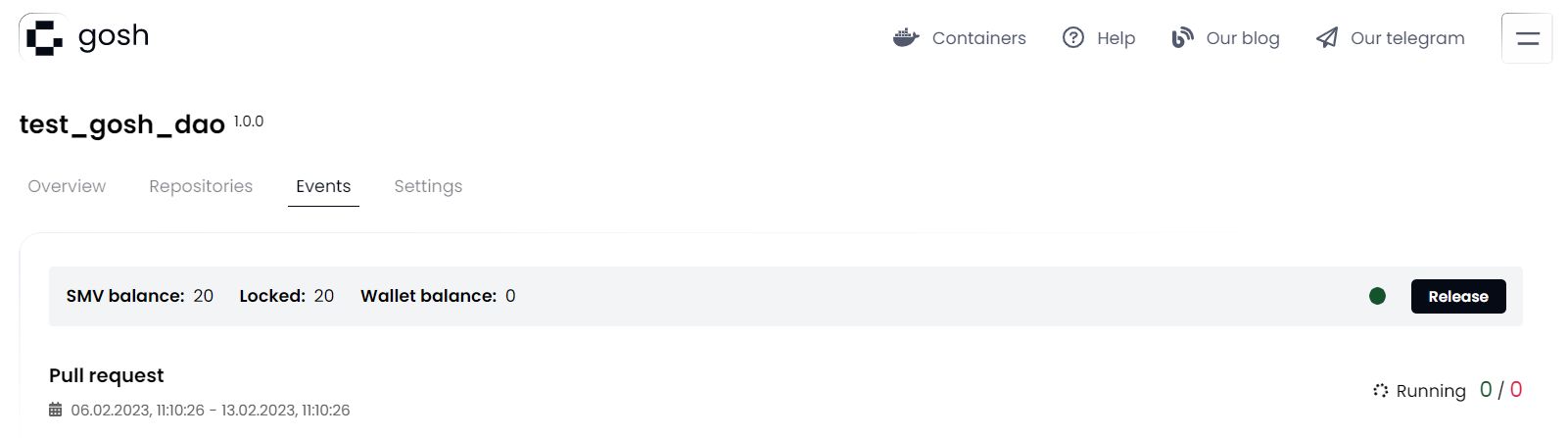Select the Events tab
The height and width of the screenshot is (438, 1568).
pyautogui.click(x=323, y=186)
